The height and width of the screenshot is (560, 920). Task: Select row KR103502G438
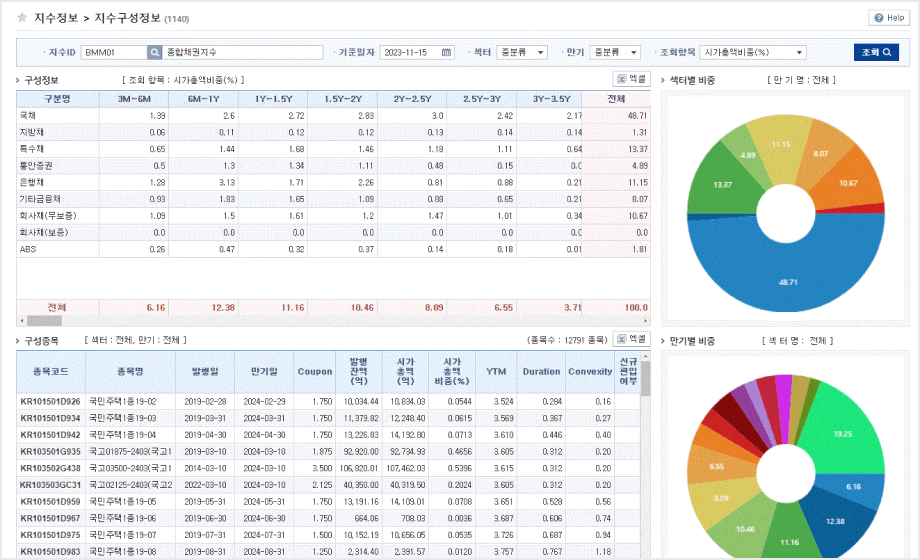(x=329, y=468)
